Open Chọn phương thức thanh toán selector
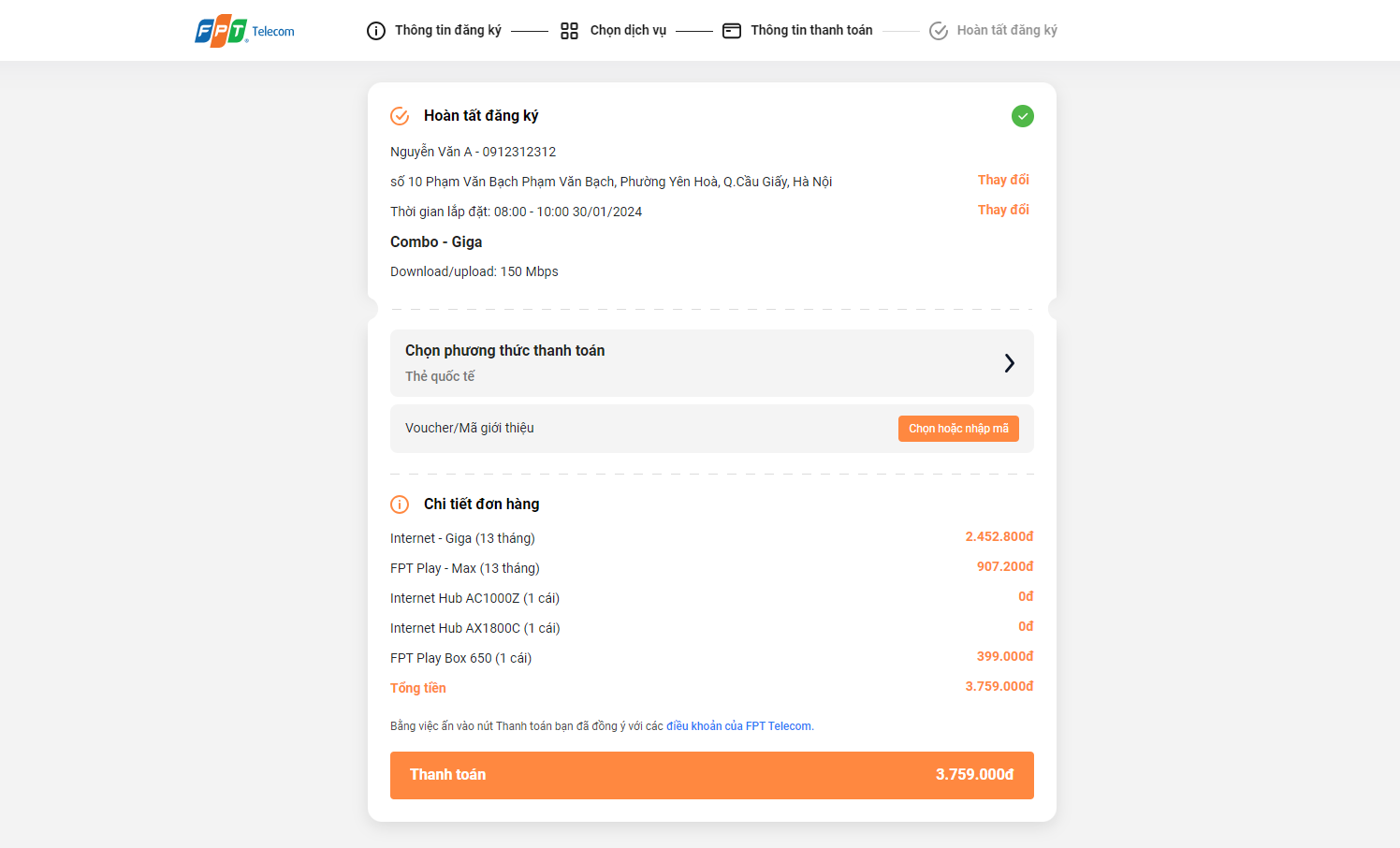1400x848 pixels. tap(712, 363)
